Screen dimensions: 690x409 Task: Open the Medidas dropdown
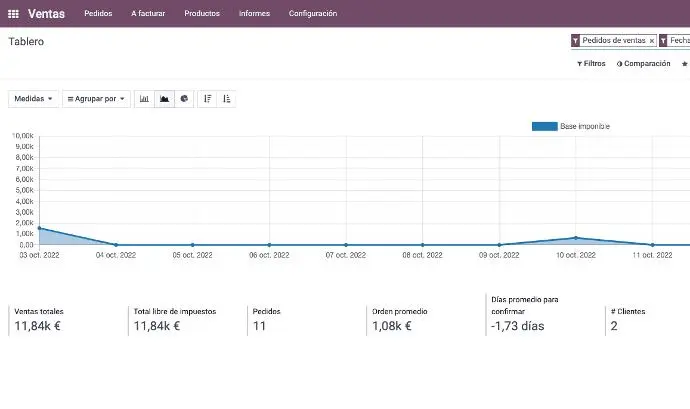(33, 99)
